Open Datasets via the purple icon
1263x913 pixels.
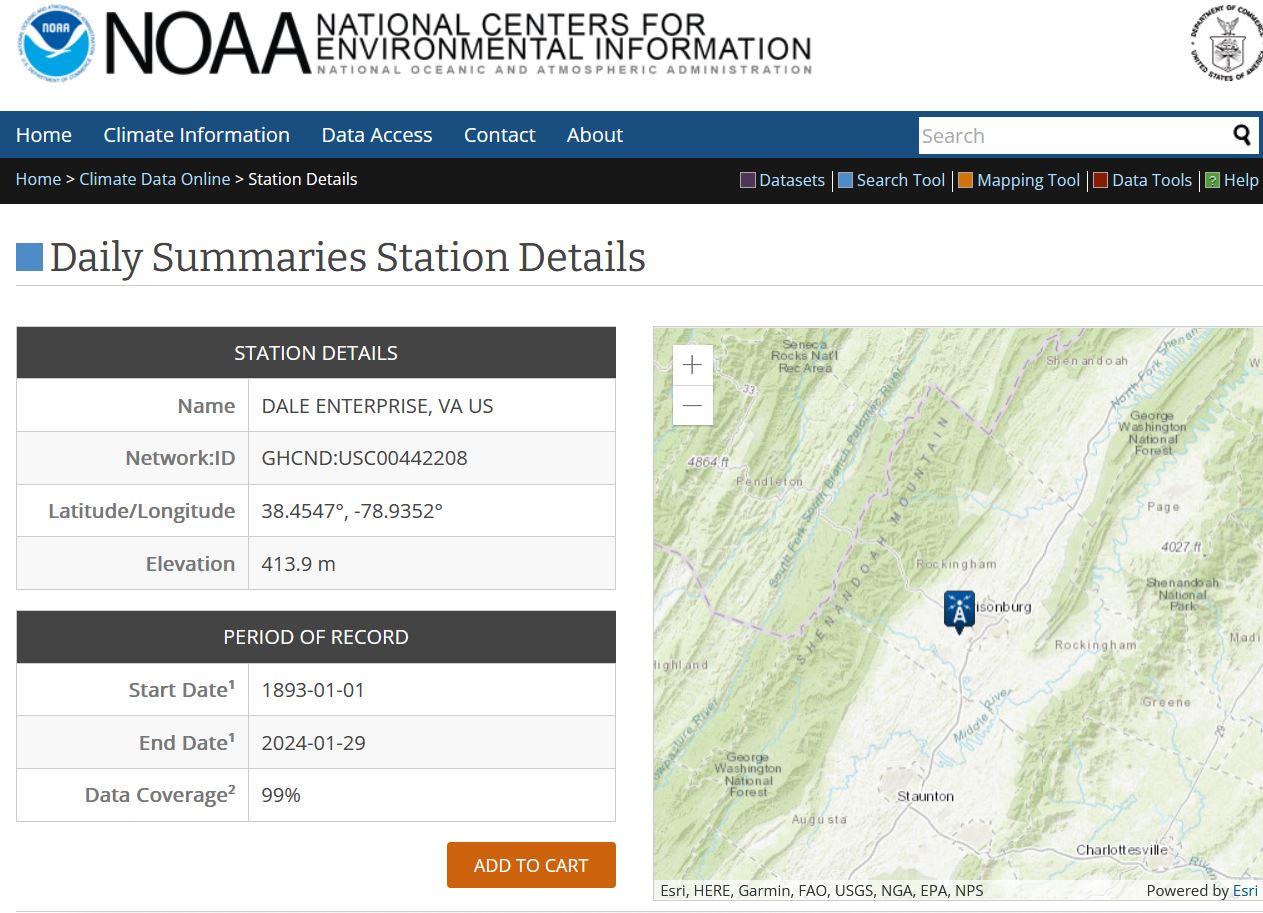747,180
